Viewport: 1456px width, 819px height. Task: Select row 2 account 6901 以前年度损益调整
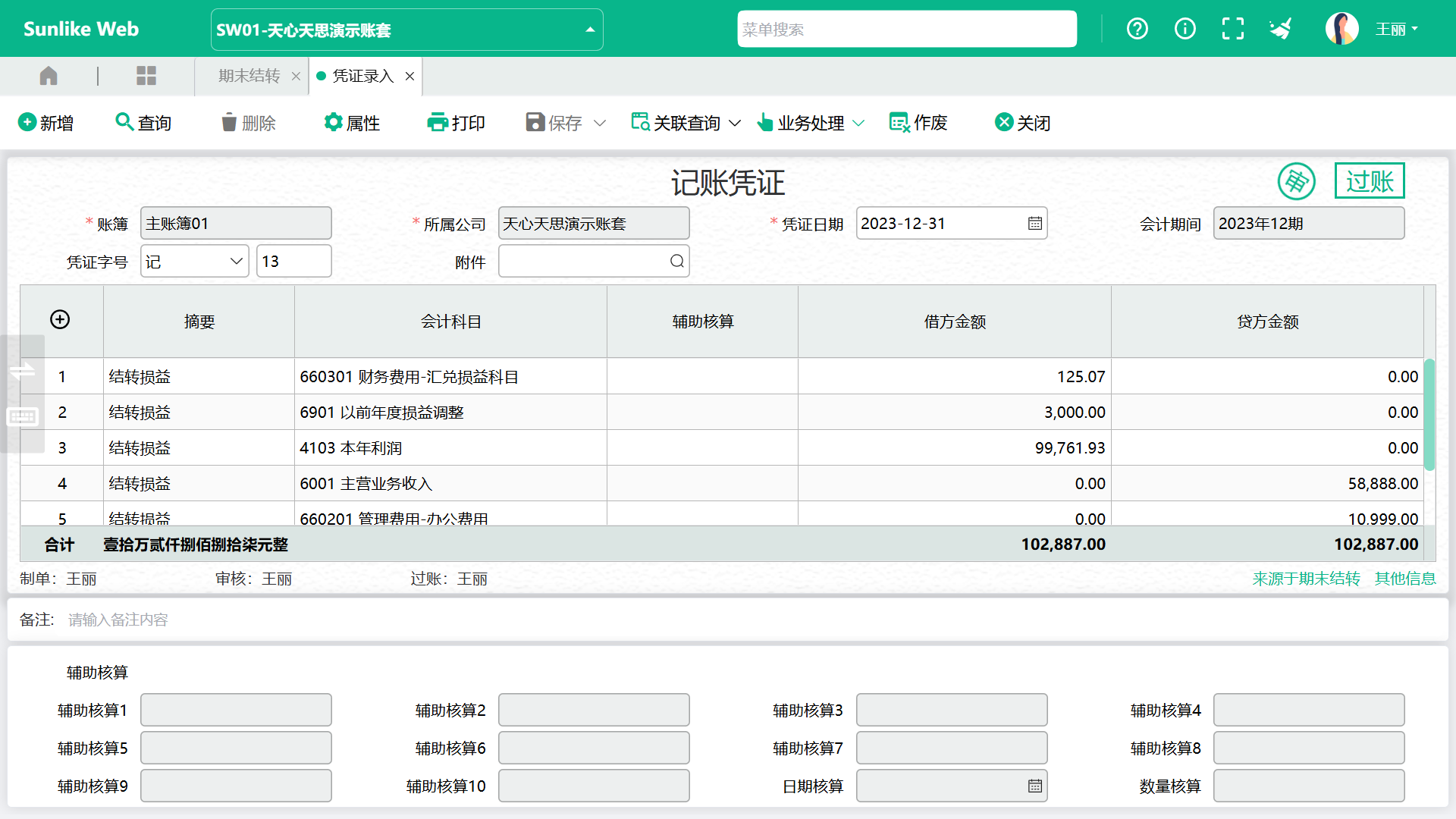coord(450,413)
